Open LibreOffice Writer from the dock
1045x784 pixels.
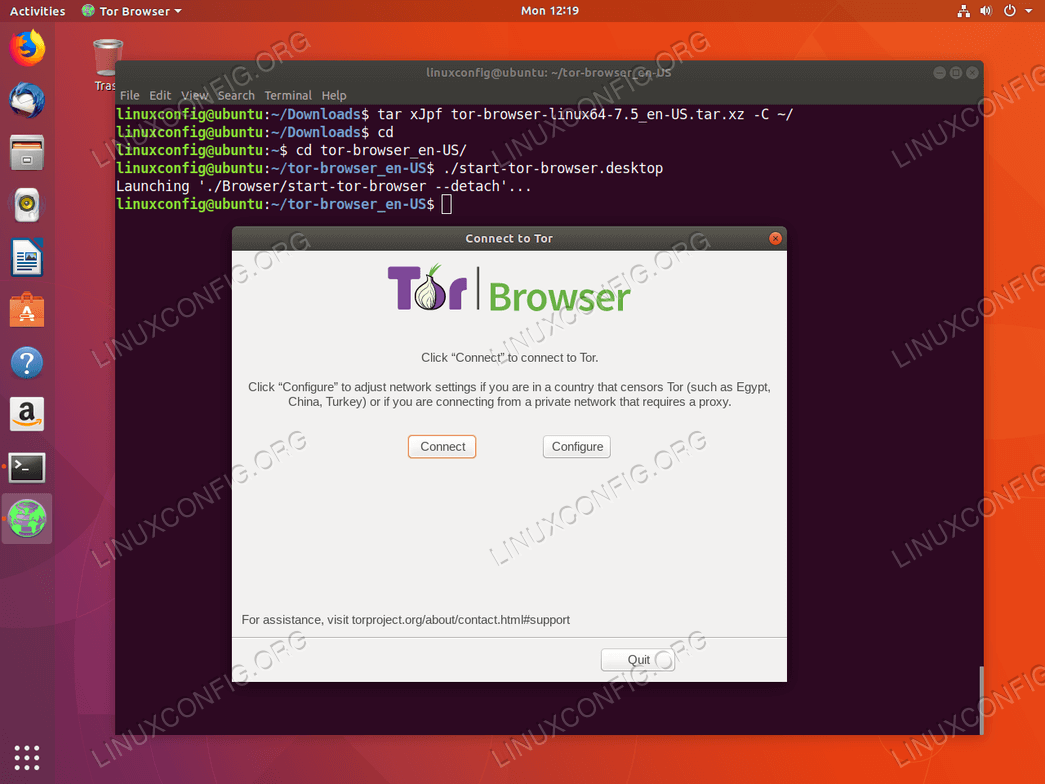27,257
